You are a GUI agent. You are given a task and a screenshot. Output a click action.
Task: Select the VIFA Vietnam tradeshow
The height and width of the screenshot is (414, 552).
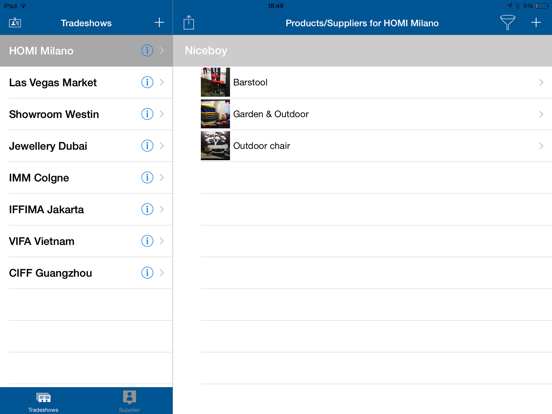click(86, 241)
